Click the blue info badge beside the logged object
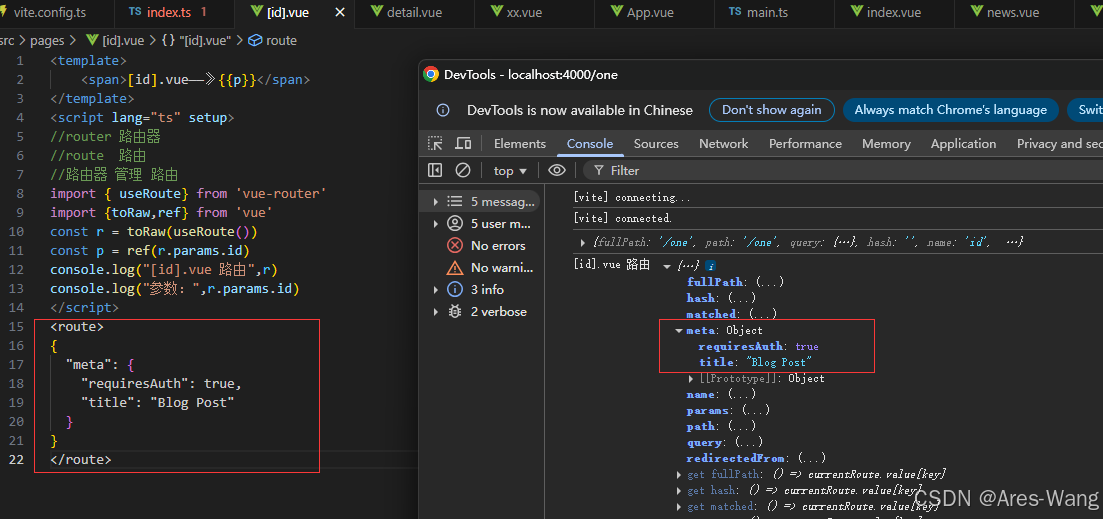Image resolution: width=1103 pixels, height=519 pixels. [710, 267]
